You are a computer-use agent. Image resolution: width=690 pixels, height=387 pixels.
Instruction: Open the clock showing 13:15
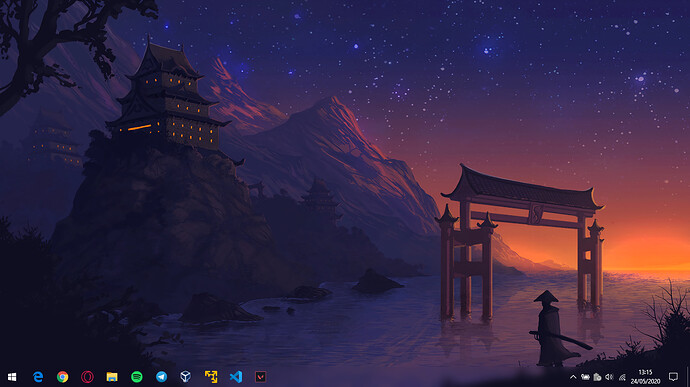click(x=645, y=377)
